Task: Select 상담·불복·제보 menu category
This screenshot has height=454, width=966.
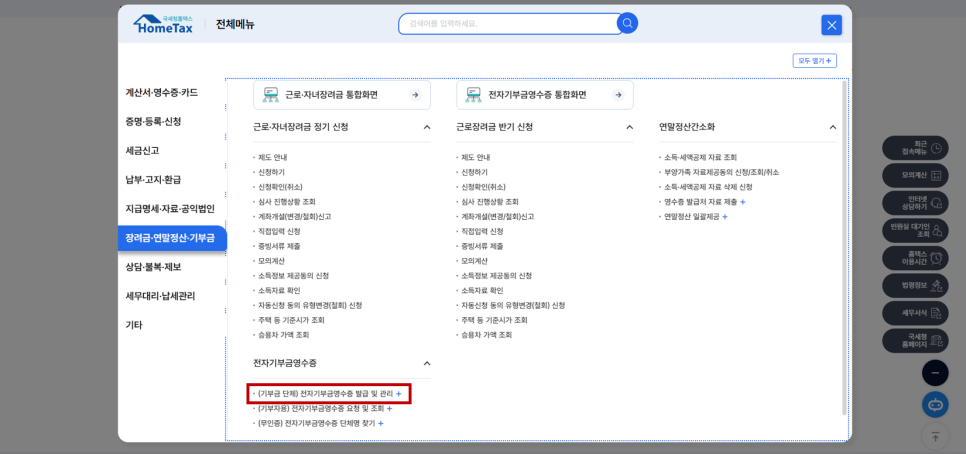Action: 153,267
